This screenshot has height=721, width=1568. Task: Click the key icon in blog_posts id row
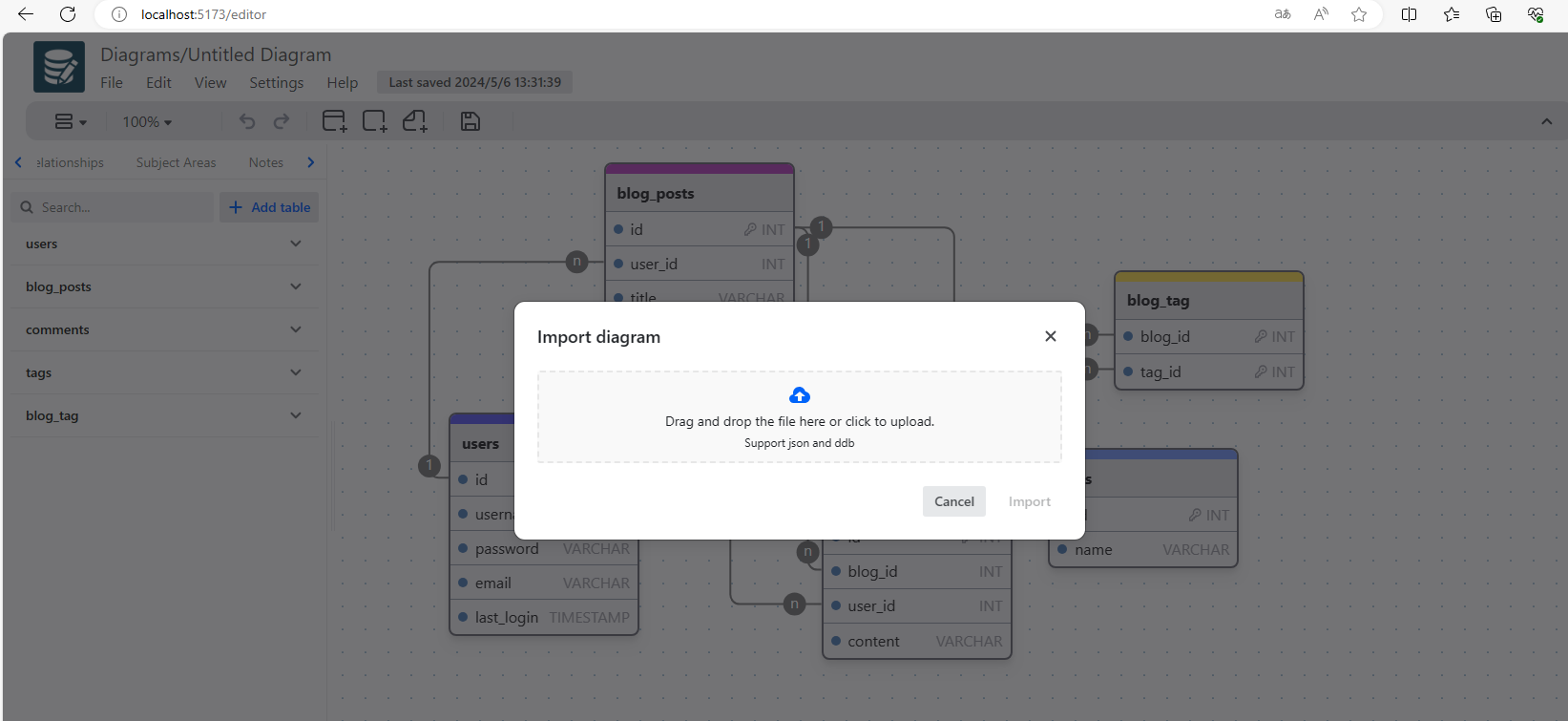(750, 229)
